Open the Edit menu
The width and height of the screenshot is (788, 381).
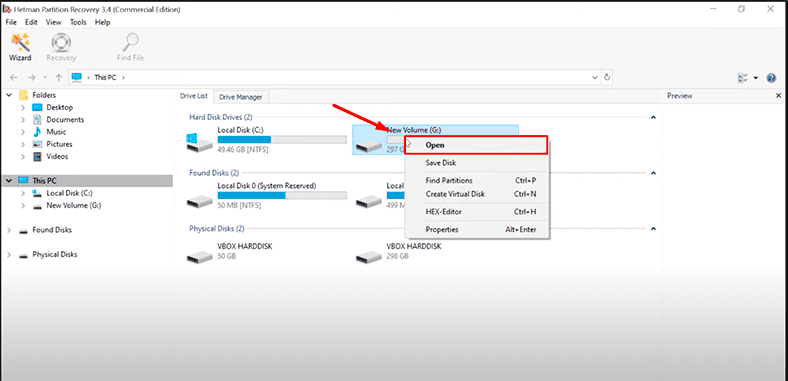[x=31, y=22]
